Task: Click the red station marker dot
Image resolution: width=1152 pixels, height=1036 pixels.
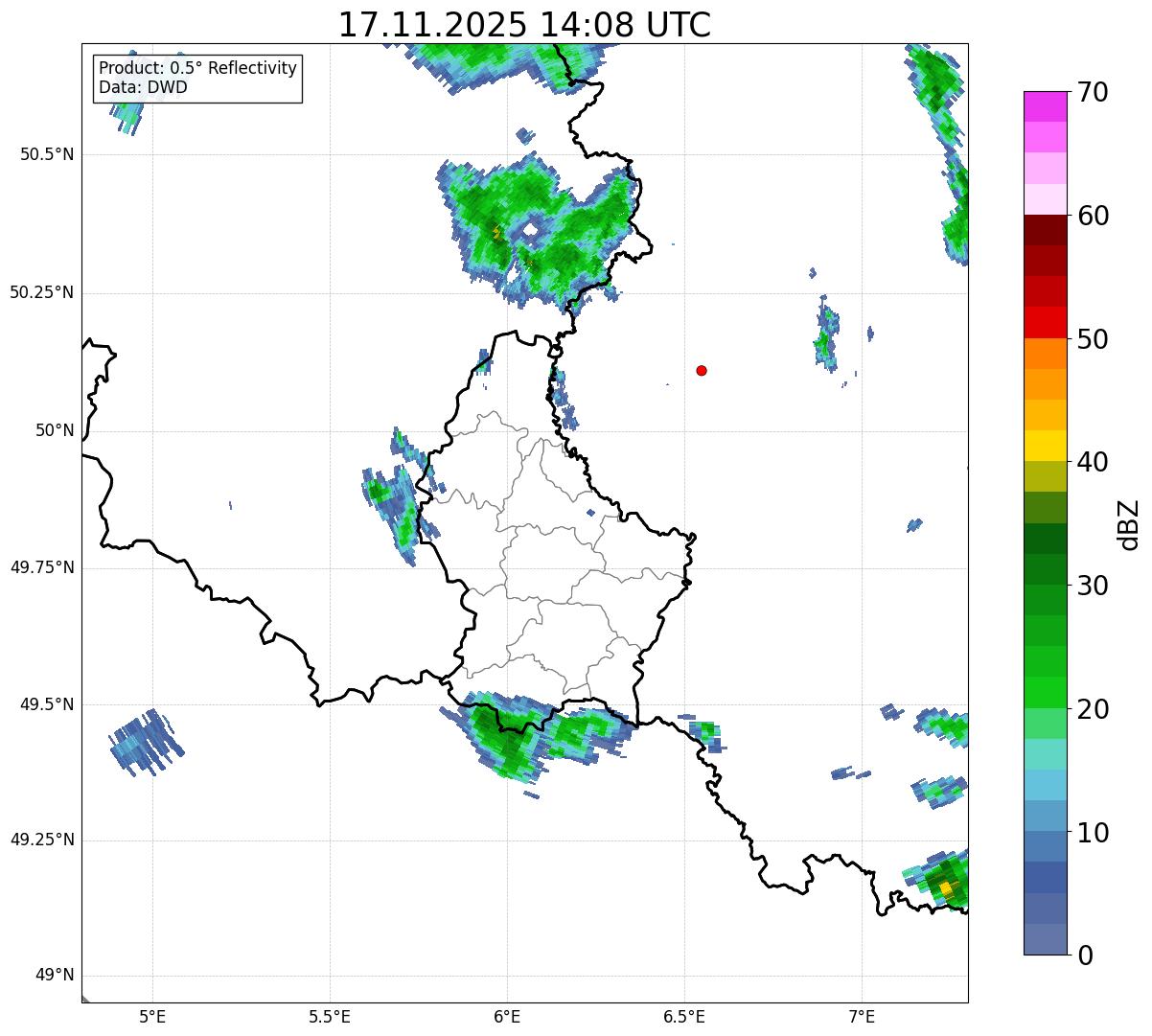Action: click(x=702, y=370)
